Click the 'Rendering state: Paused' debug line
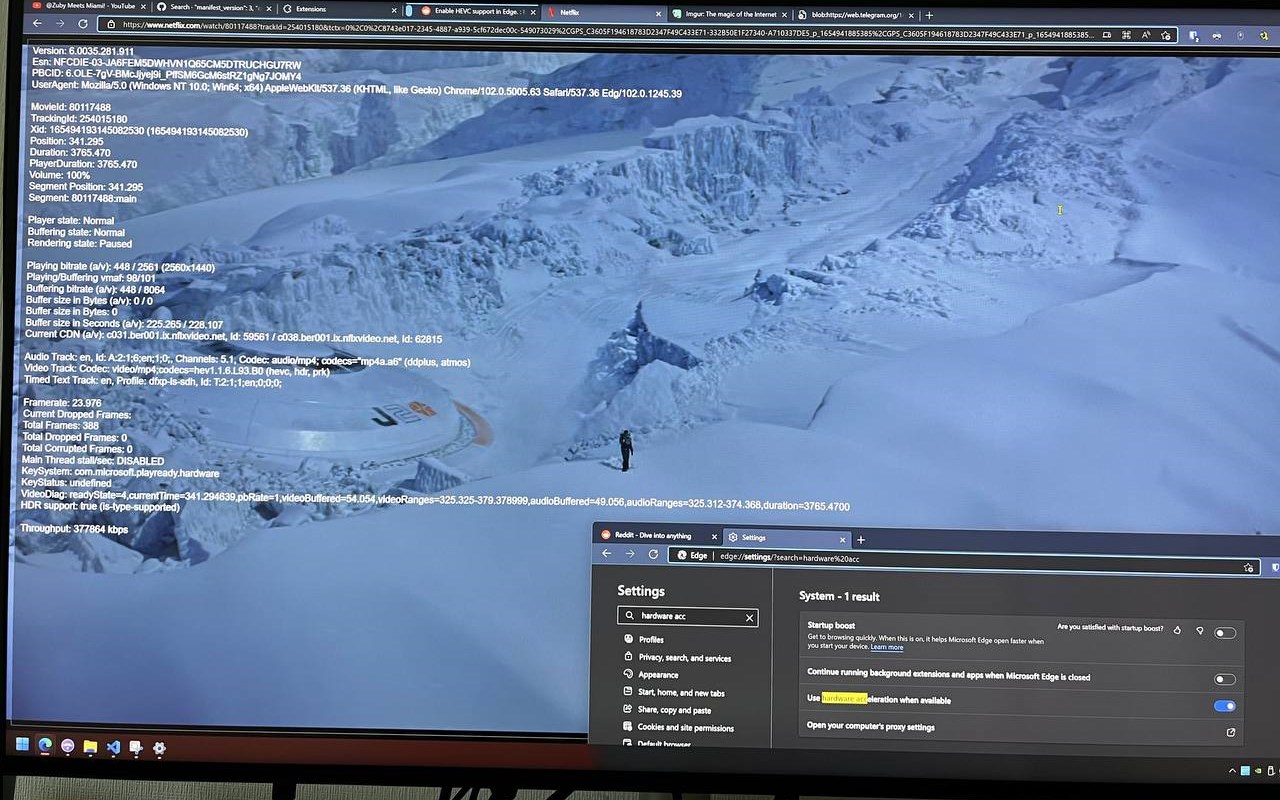Viewport: 1280px width, 800px height. coord(79,244)
